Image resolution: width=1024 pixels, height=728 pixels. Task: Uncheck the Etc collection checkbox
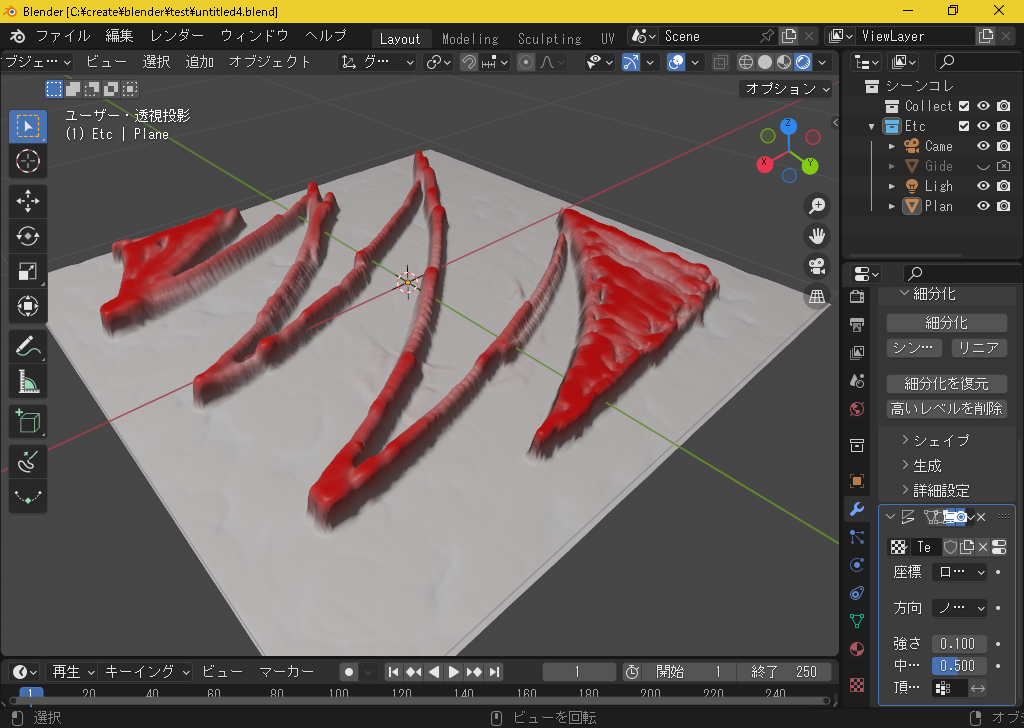click(x=964, y=125)
